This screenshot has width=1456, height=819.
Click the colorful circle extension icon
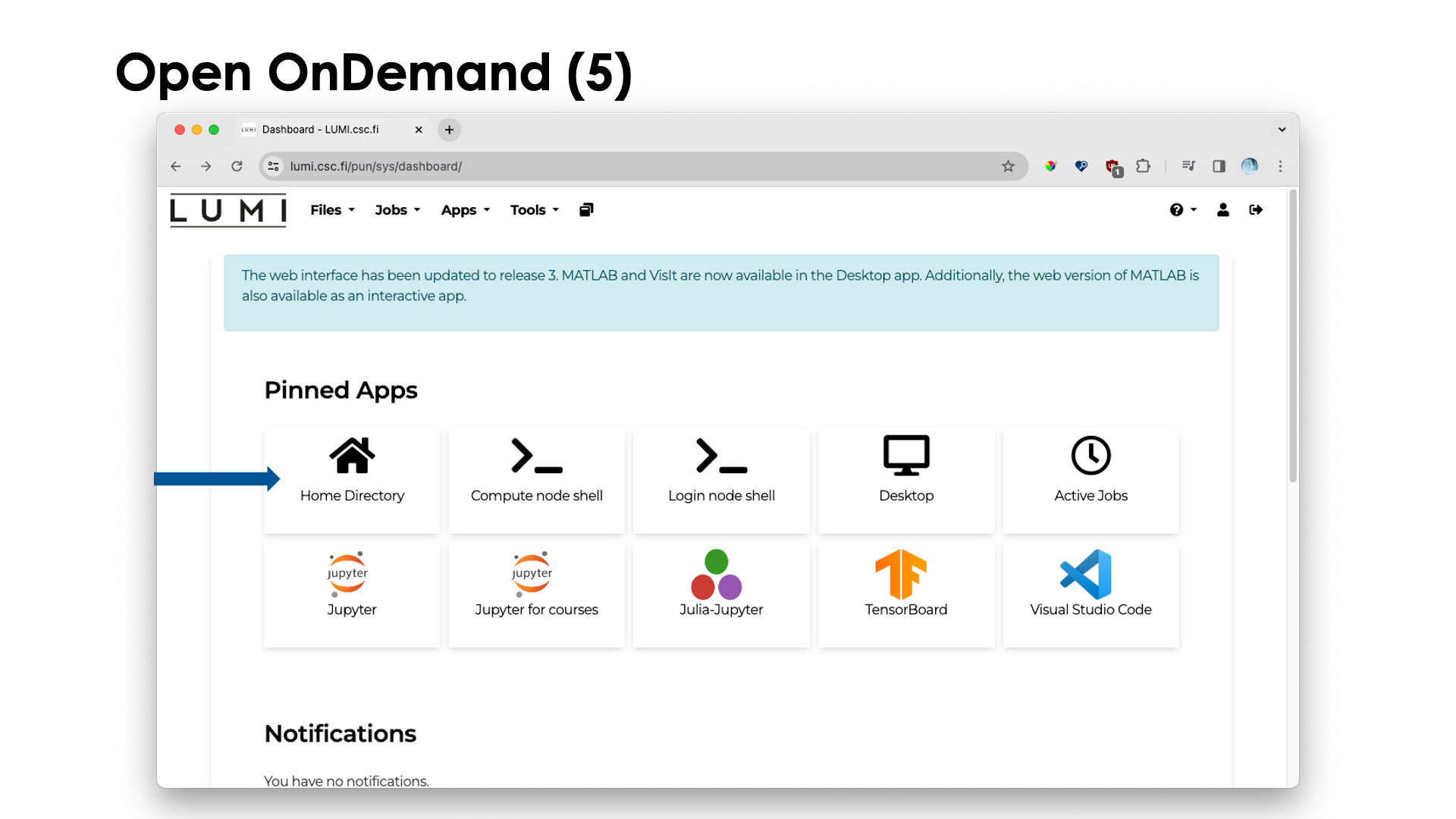coord(1050,166)
